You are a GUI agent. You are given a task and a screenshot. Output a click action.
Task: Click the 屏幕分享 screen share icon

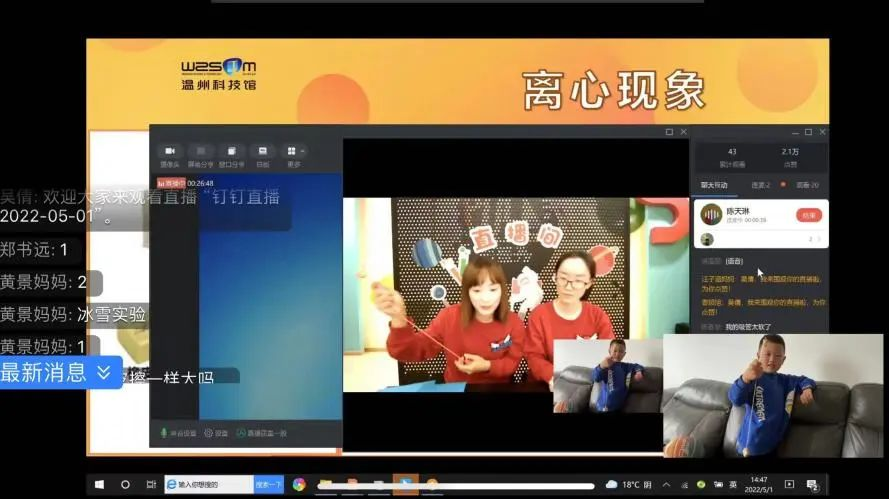pos(201,151)
